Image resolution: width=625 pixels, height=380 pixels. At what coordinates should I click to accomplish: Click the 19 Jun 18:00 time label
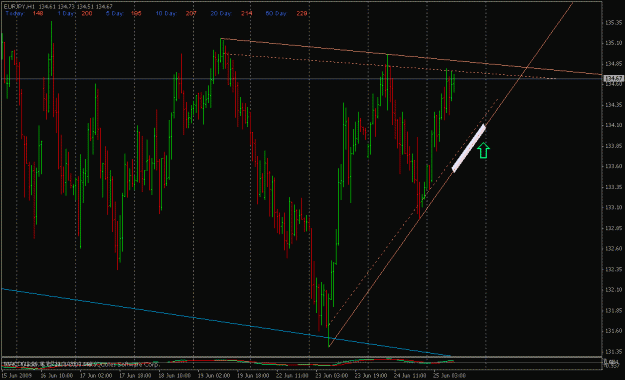pos(253,376)
